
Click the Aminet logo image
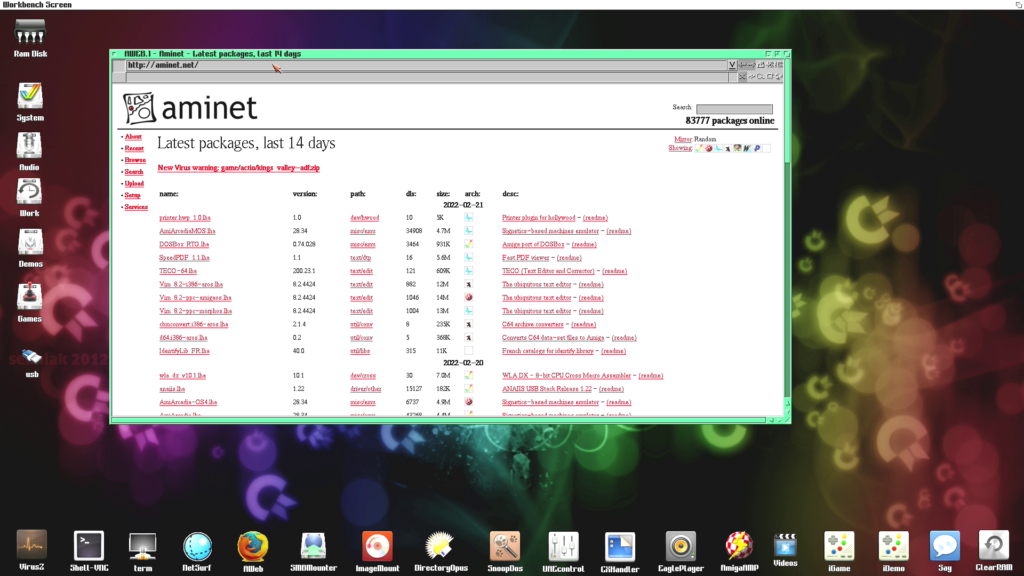[x=190, y=108]
